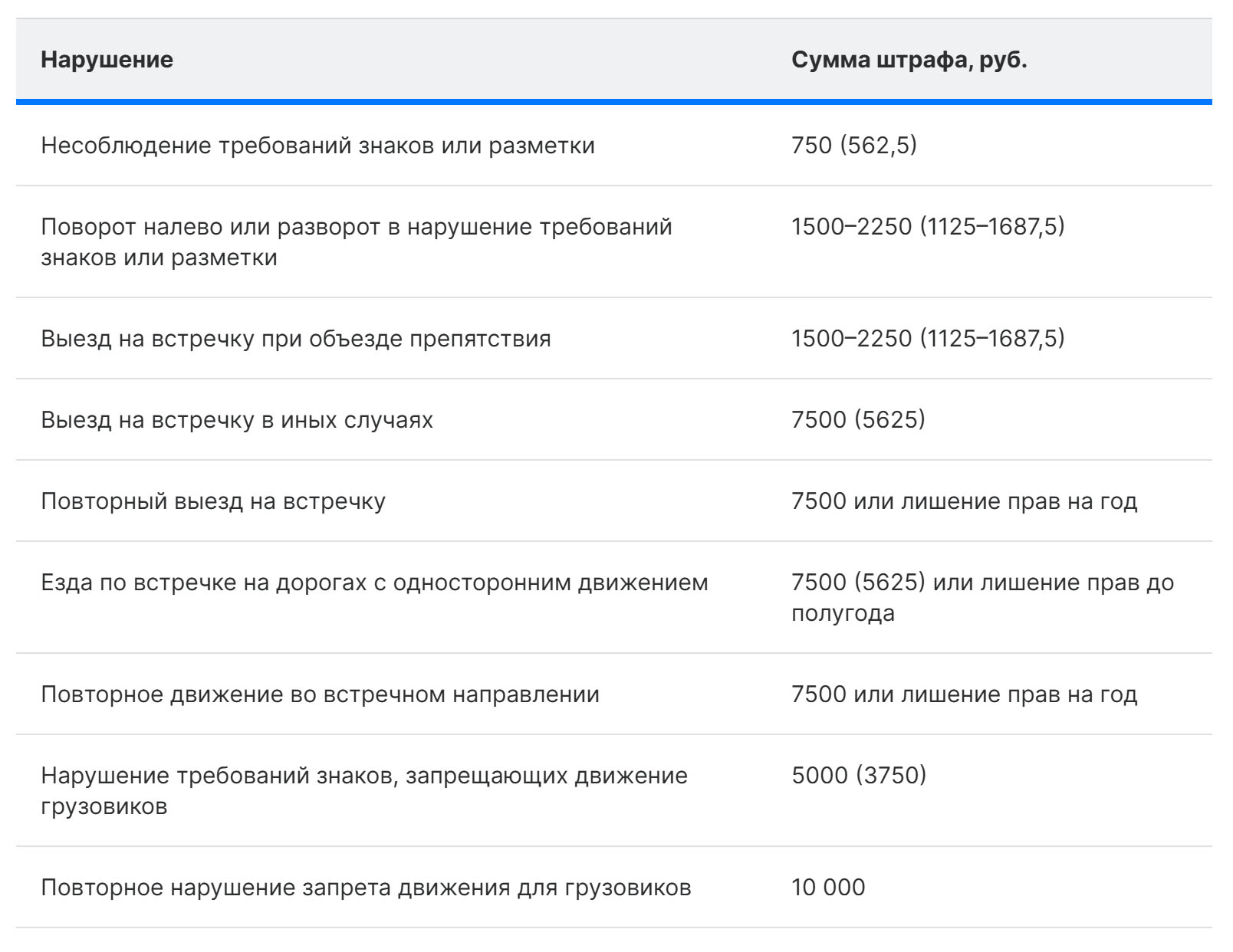
Task: Select "Повторное движение во встречном направлении" cell
Action: point(320,694)
